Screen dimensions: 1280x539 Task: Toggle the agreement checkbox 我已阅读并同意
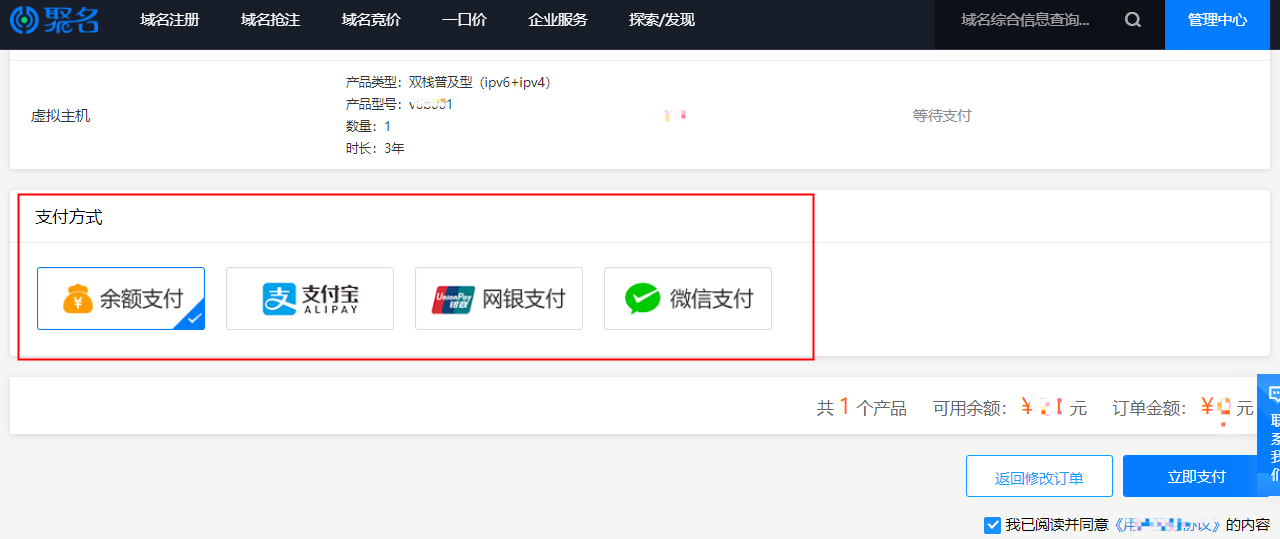[x=992, y=525]
